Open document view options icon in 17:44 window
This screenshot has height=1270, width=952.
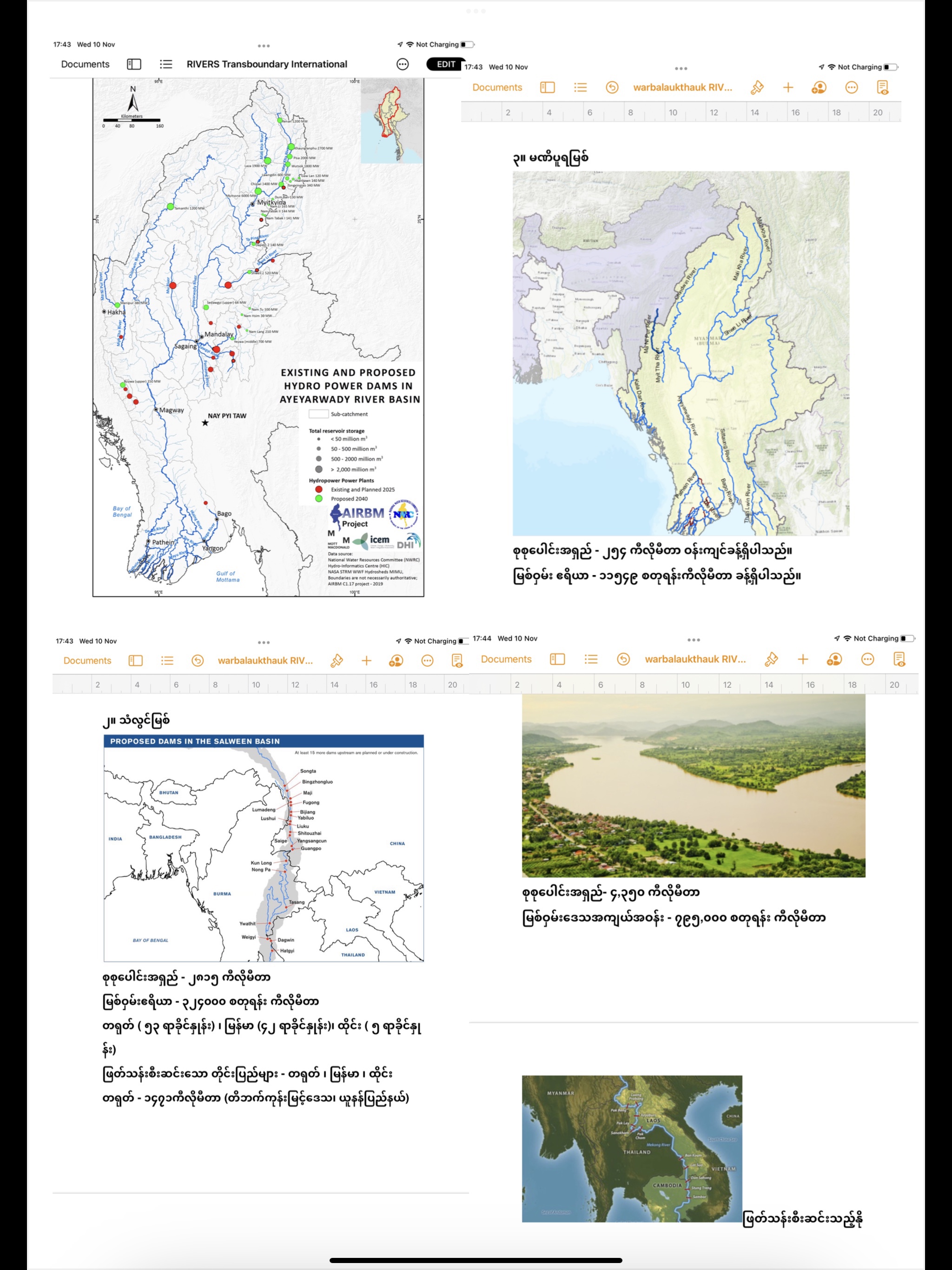[899, 659]
